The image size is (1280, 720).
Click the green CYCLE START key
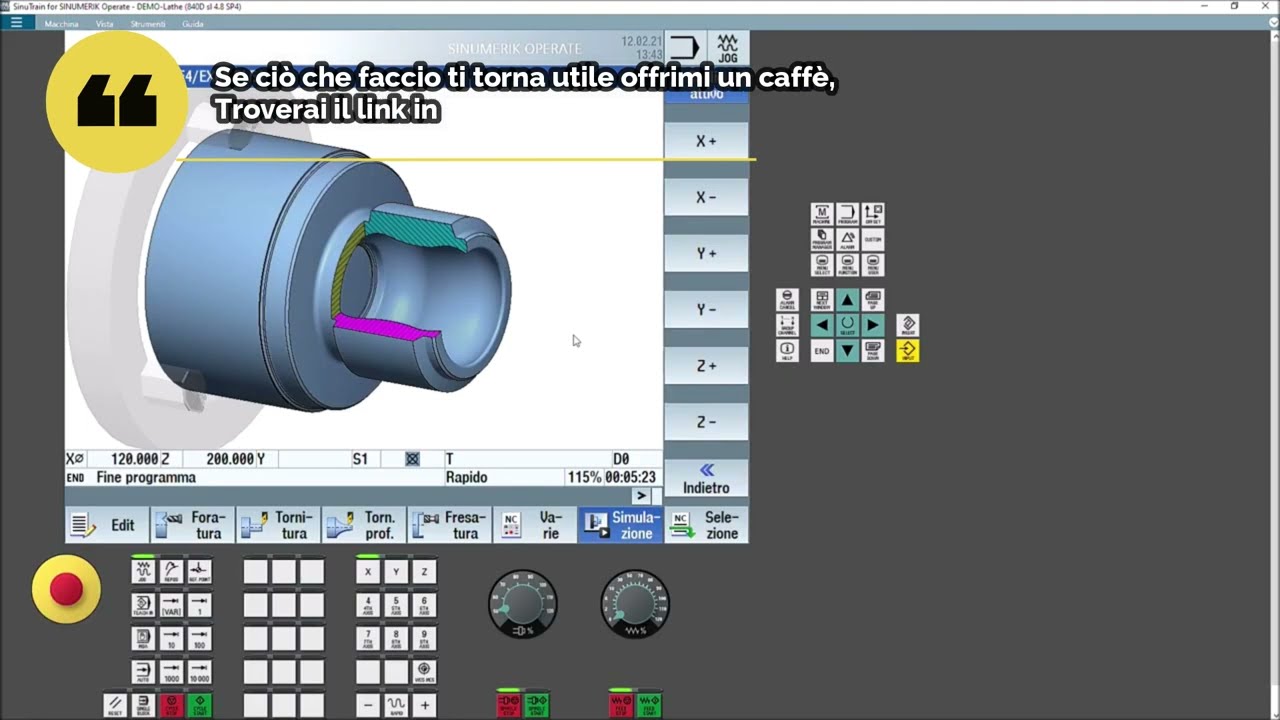200,705
